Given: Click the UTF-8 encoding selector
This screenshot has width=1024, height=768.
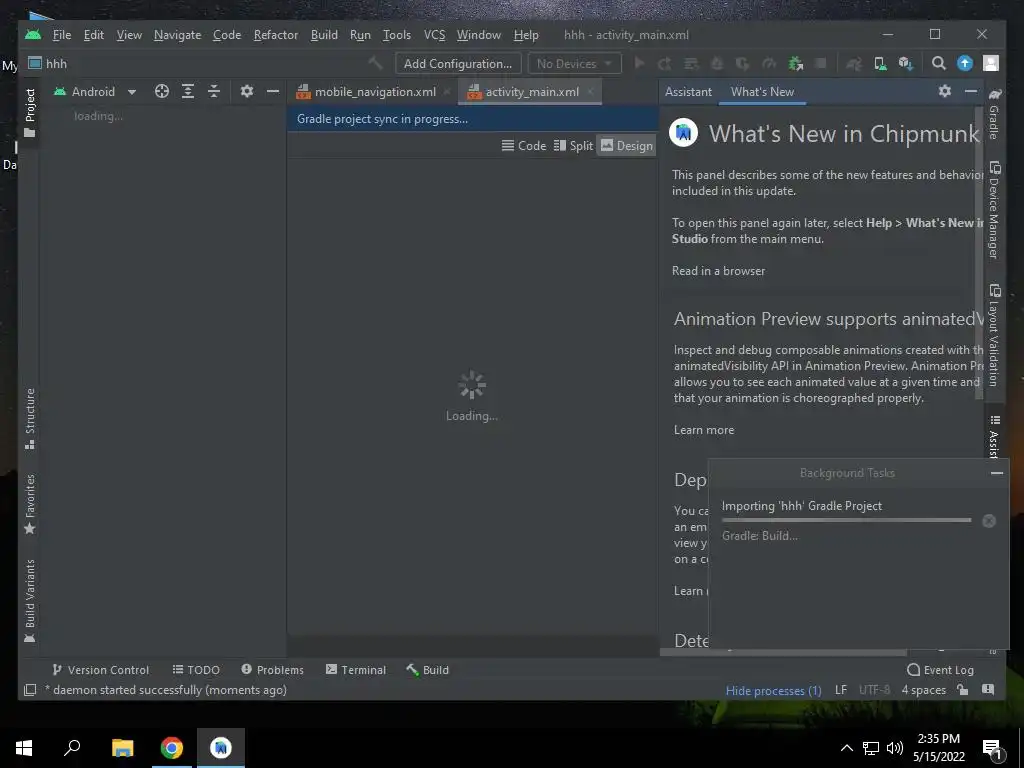Looking at the screenshot, I should [874, 690].
